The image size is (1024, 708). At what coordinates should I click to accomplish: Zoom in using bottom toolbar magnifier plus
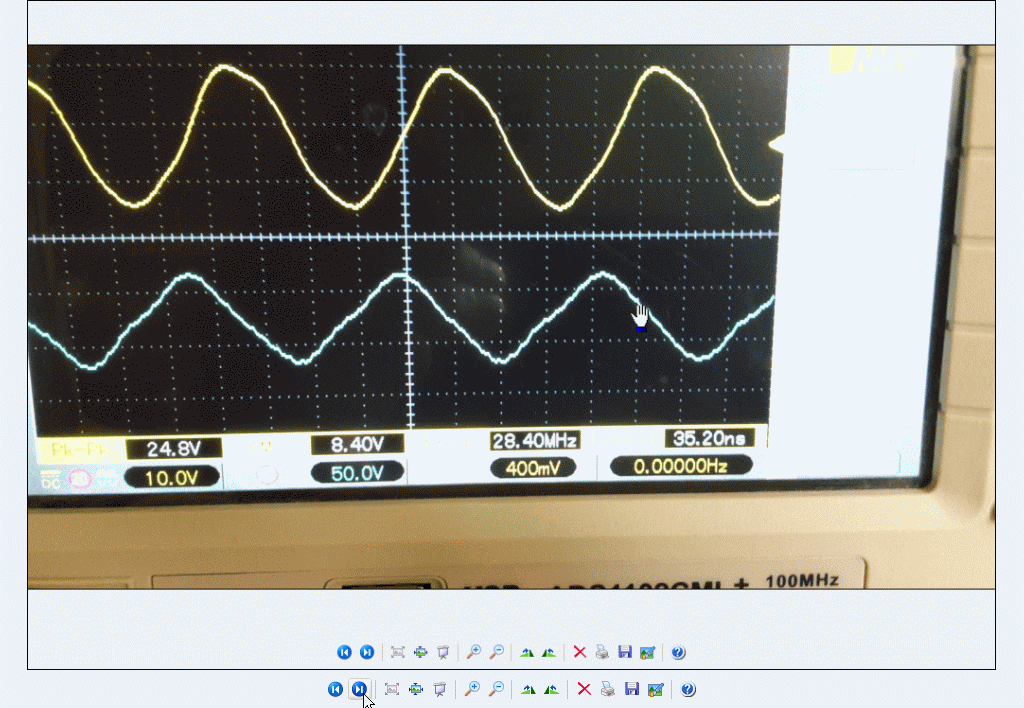pyautogui.click(x=471, y=689)
